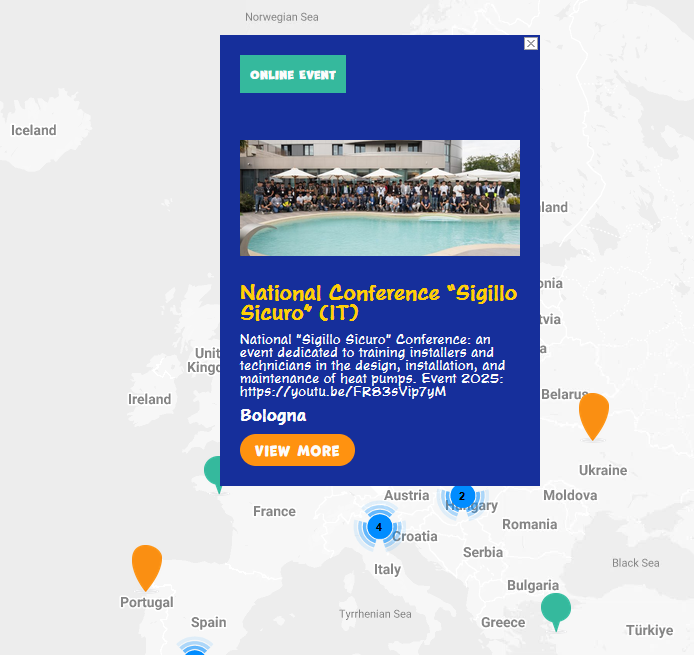Click the Ukraine map label
This screenshot has width=694, height=655.
click(x=603, y=470)
